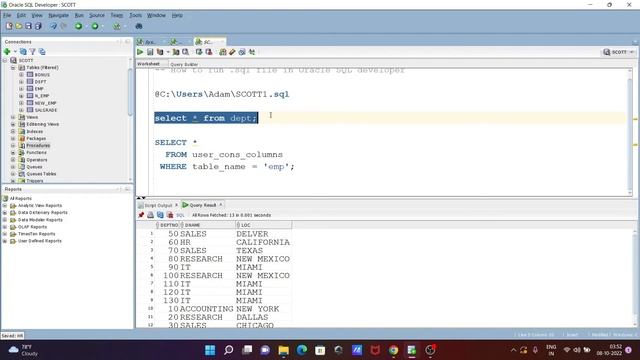Click the Rollback icon in worksheet toolbar

pyautogui.click(x=209, y=52)
